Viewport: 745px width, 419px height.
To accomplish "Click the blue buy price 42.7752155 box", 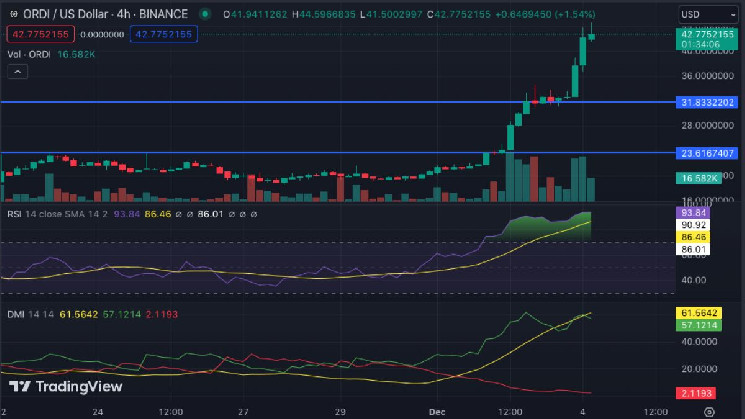I will pos(163,34).
